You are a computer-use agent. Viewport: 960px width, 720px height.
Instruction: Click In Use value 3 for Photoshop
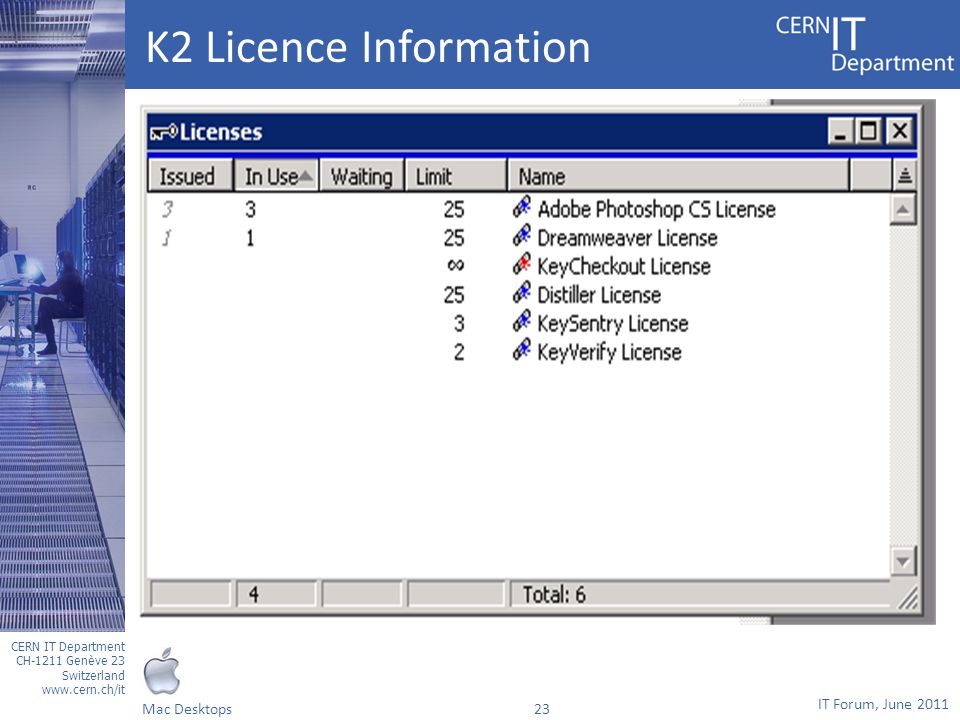pos(250,209)
